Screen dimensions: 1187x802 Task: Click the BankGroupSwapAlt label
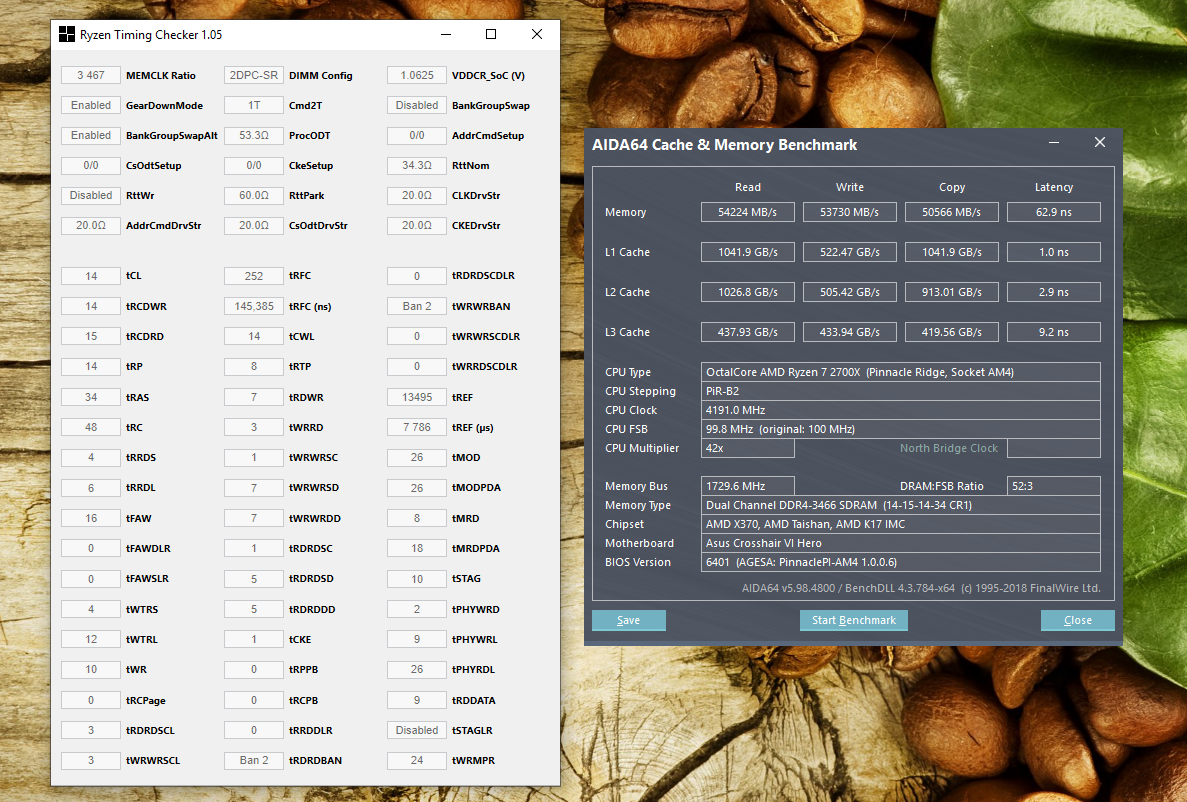point(172,136)
